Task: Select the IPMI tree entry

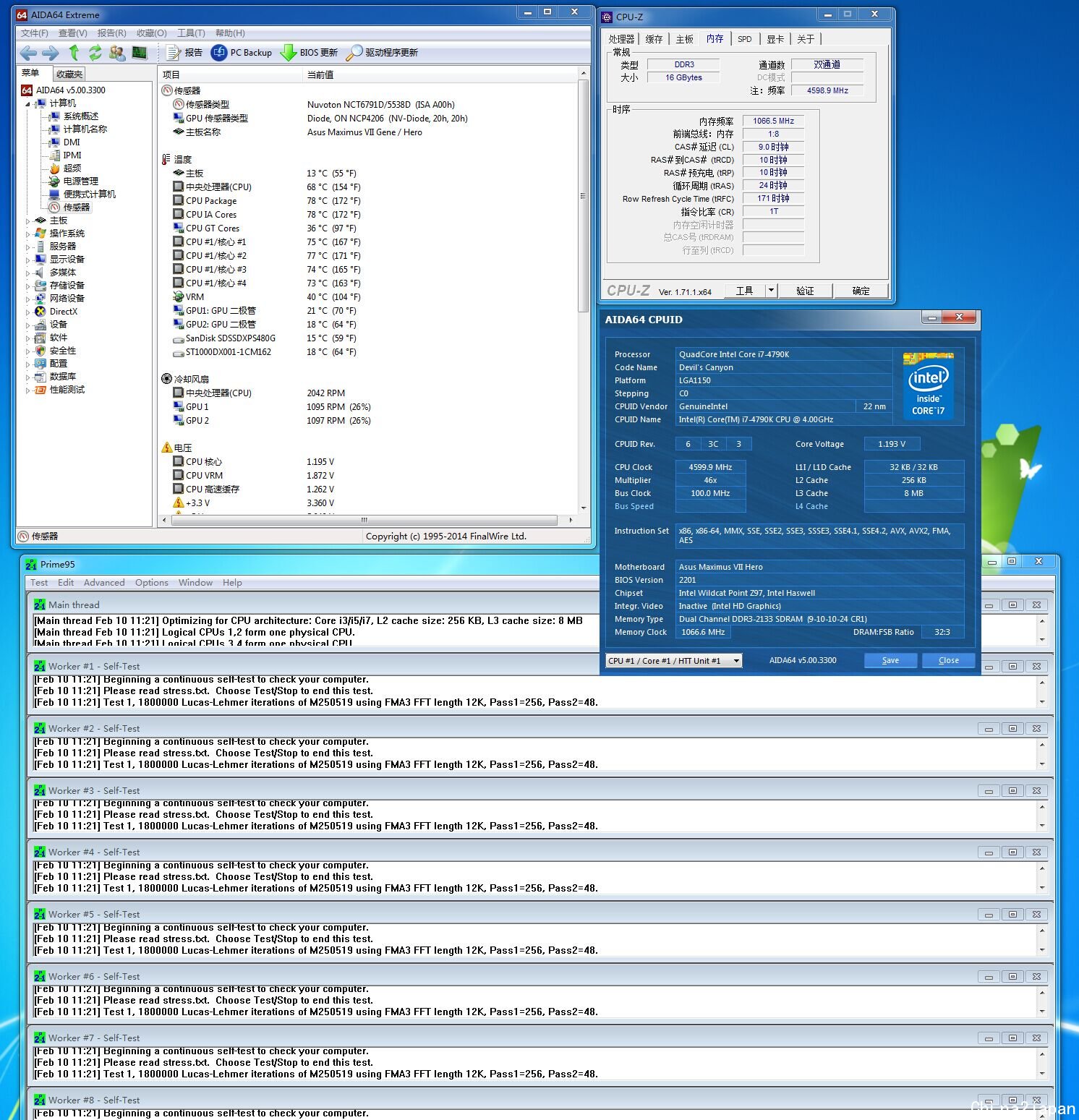Action: [x=65, y=155]
